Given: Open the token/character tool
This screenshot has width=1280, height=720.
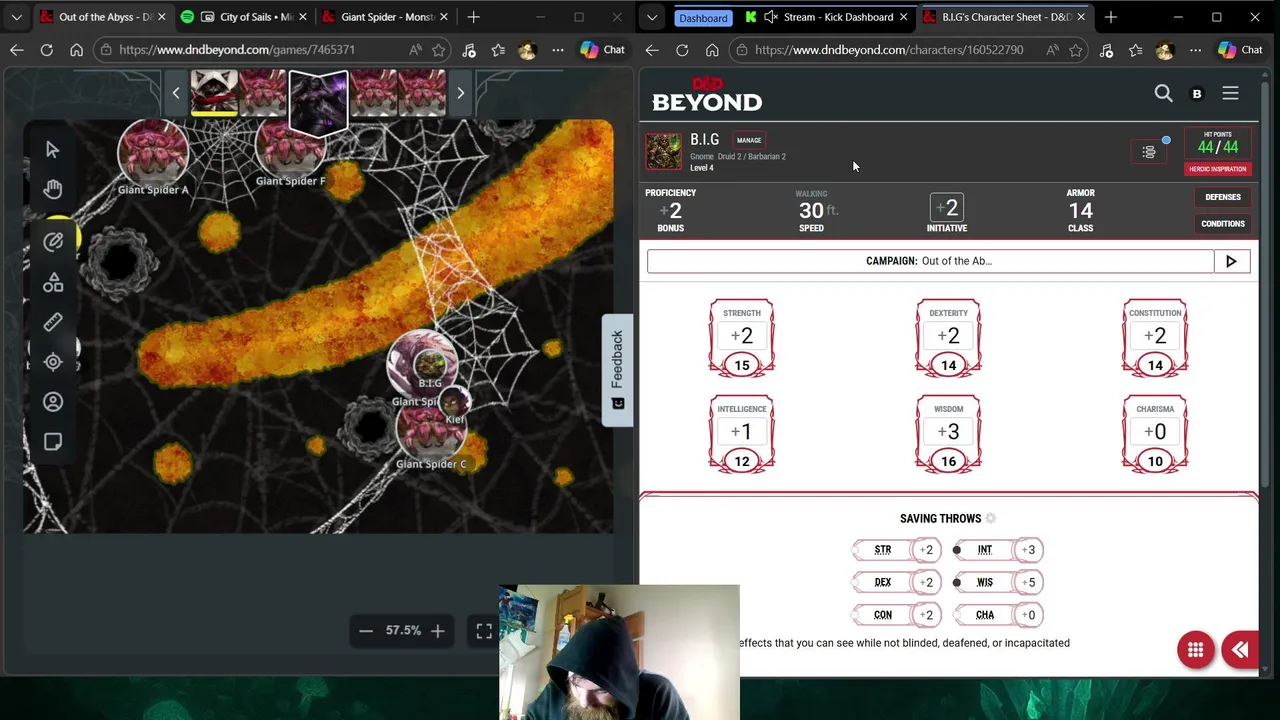Looking at the screenshot, I should pos(53,402).
